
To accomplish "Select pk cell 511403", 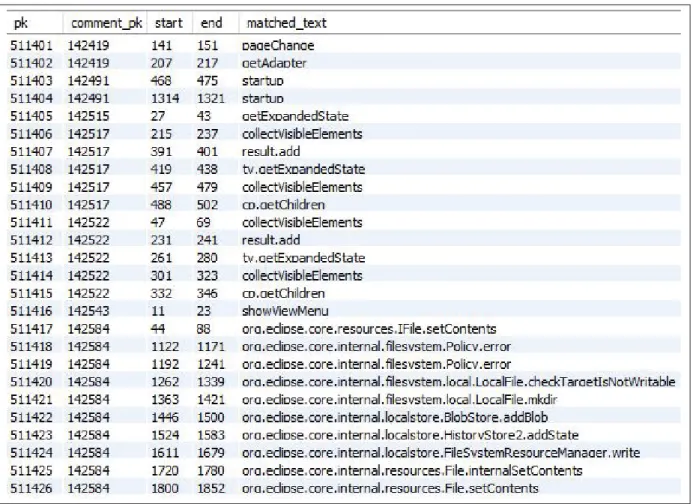I will pyautogui.click(x=31, y=81).
